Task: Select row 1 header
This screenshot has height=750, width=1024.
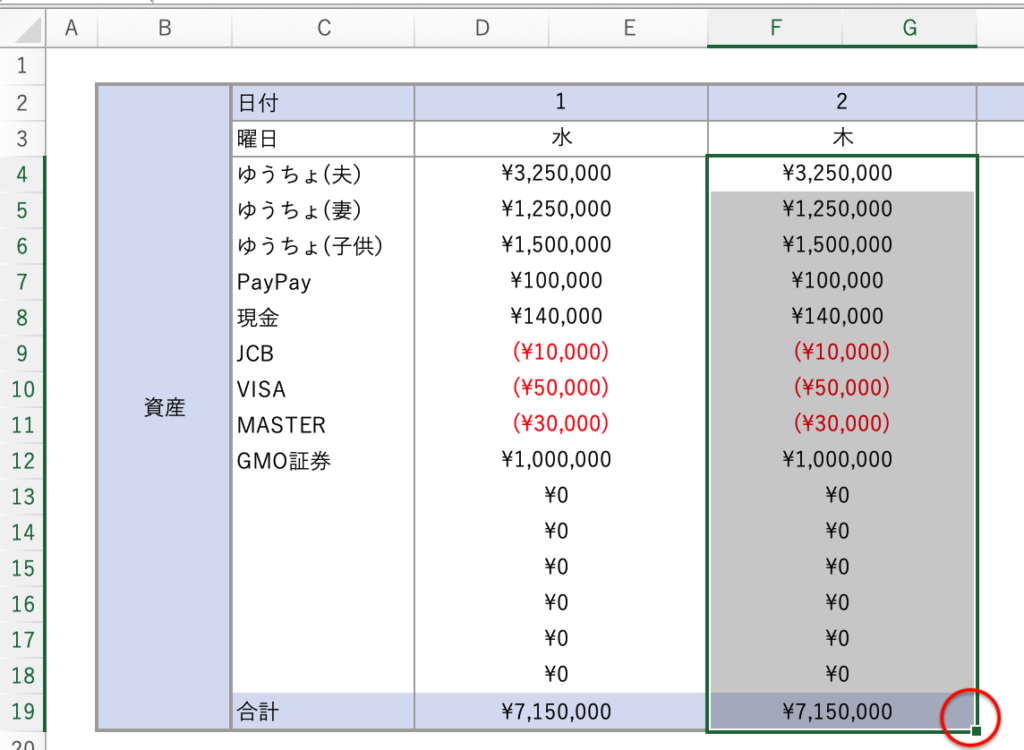Action: click(23, 67)
